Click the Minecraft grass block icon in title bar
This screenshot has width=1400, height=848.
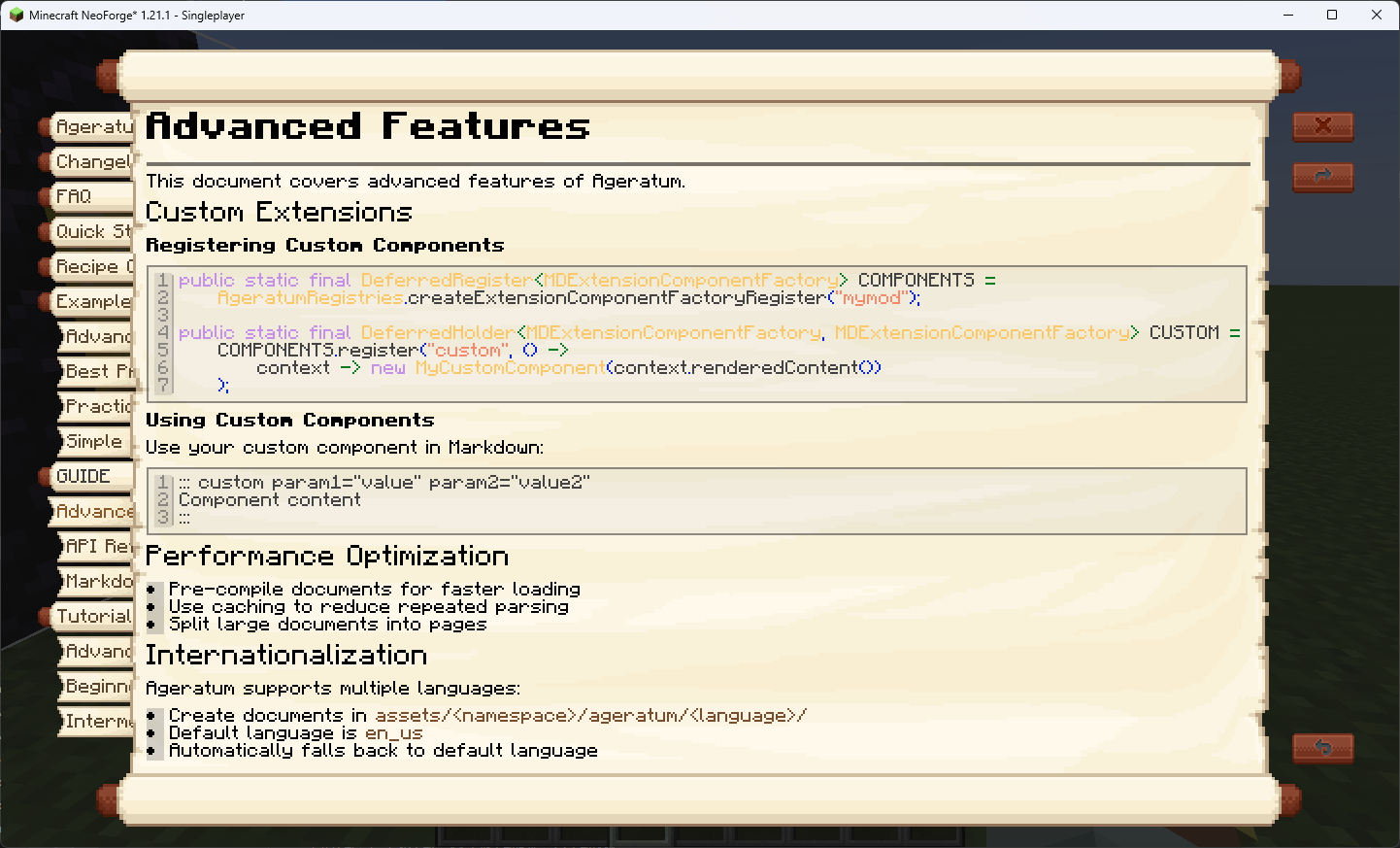coord(16,15)
